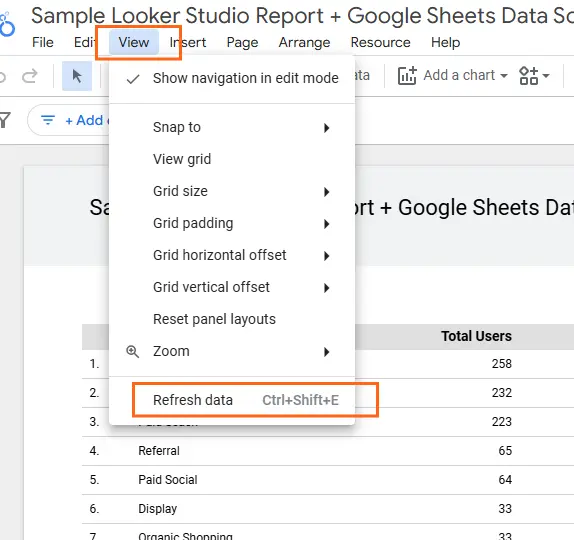574x540 pixels.
Task: Click the Display row label
Action: tap(158, 509)
